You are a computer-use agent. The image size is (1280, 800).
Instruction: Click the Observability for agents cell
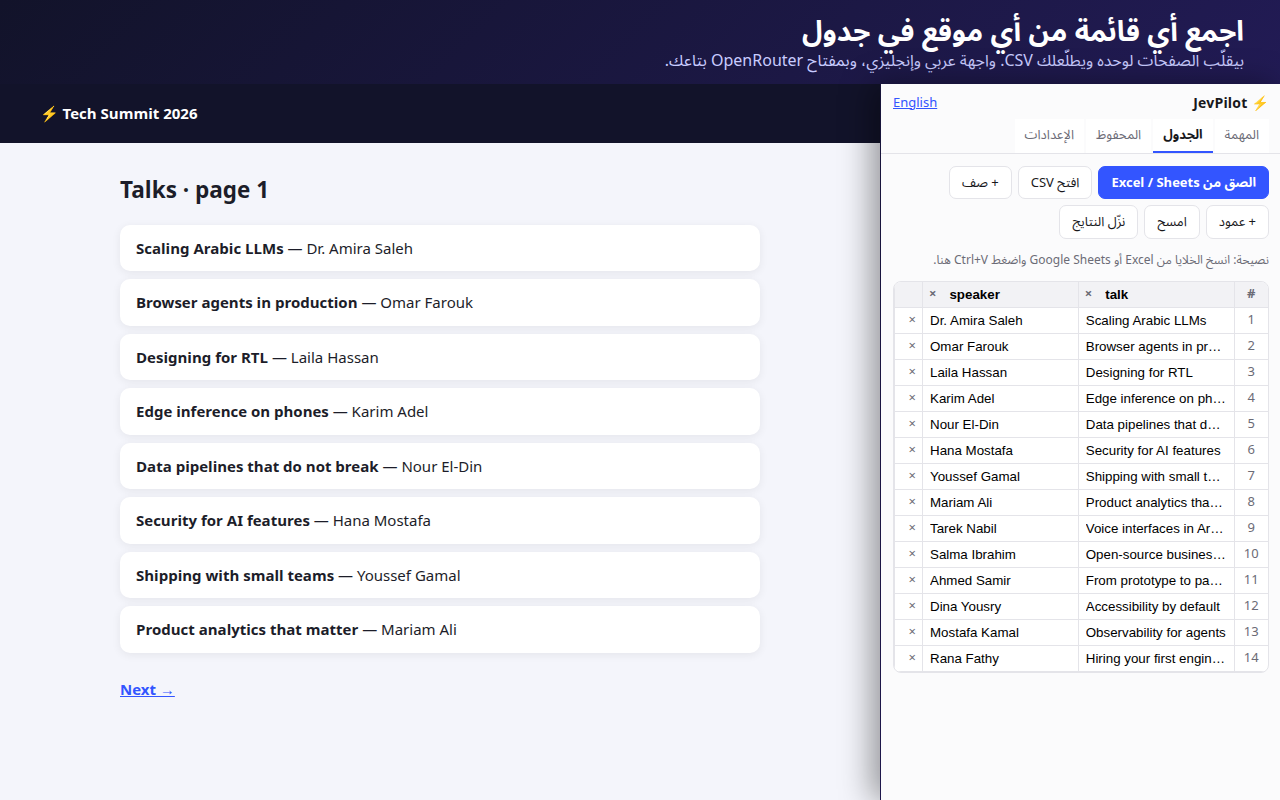click(1156, 632)
